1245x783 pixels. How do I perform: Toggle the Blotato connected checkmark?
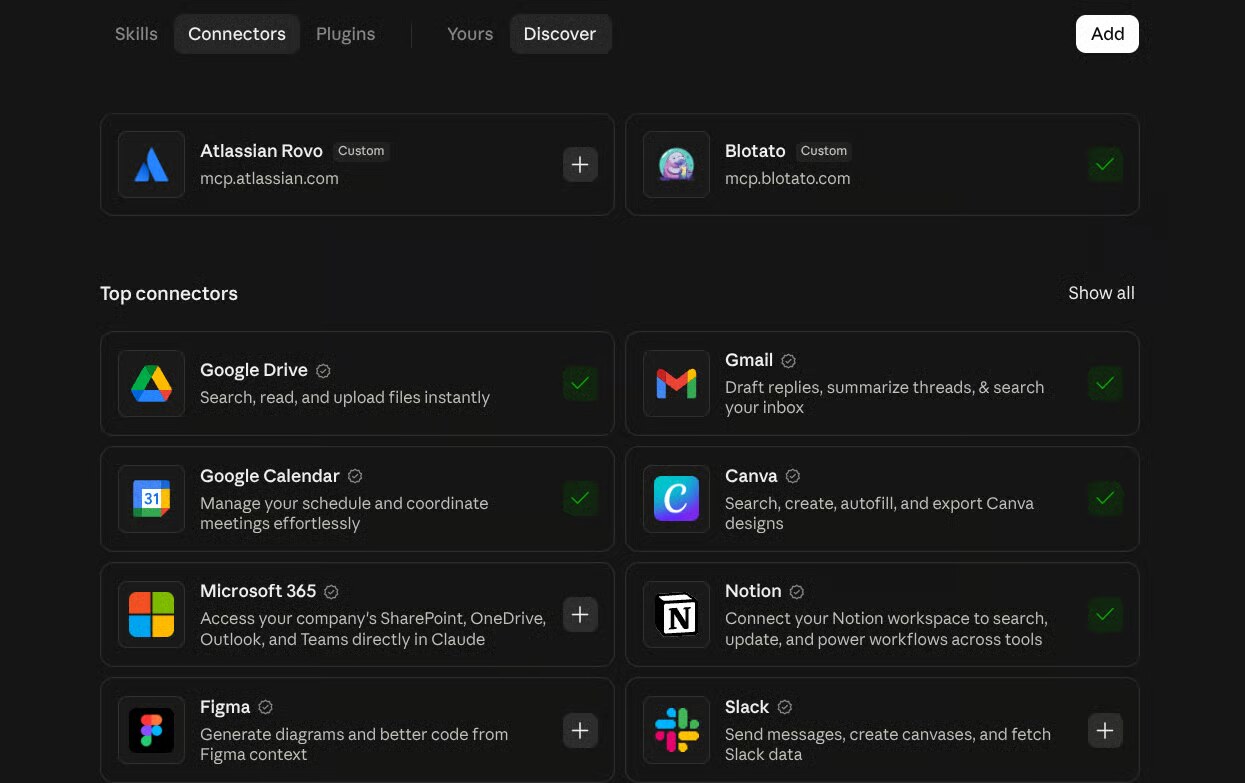pyautogui.click(x=1105, y=164)
